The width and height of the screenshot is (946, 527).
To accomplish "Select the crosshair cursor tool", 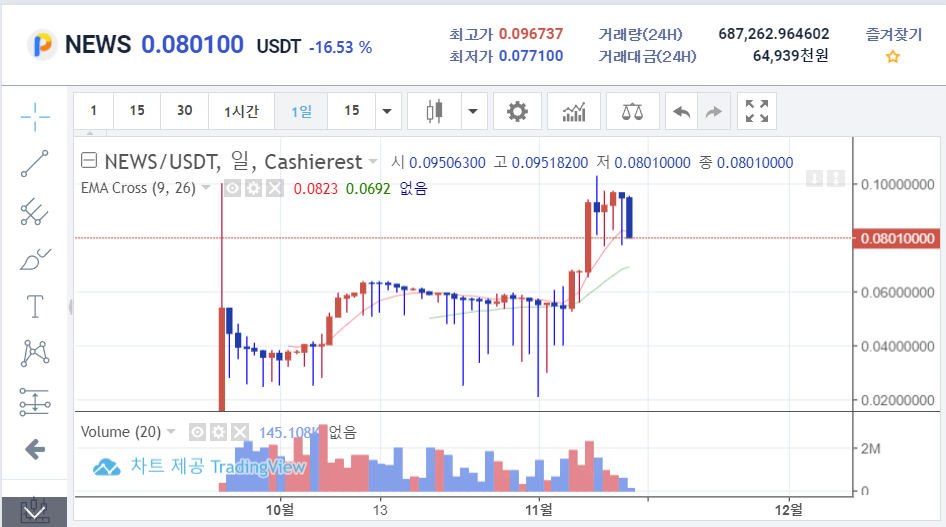I will (x=35, y=117).
